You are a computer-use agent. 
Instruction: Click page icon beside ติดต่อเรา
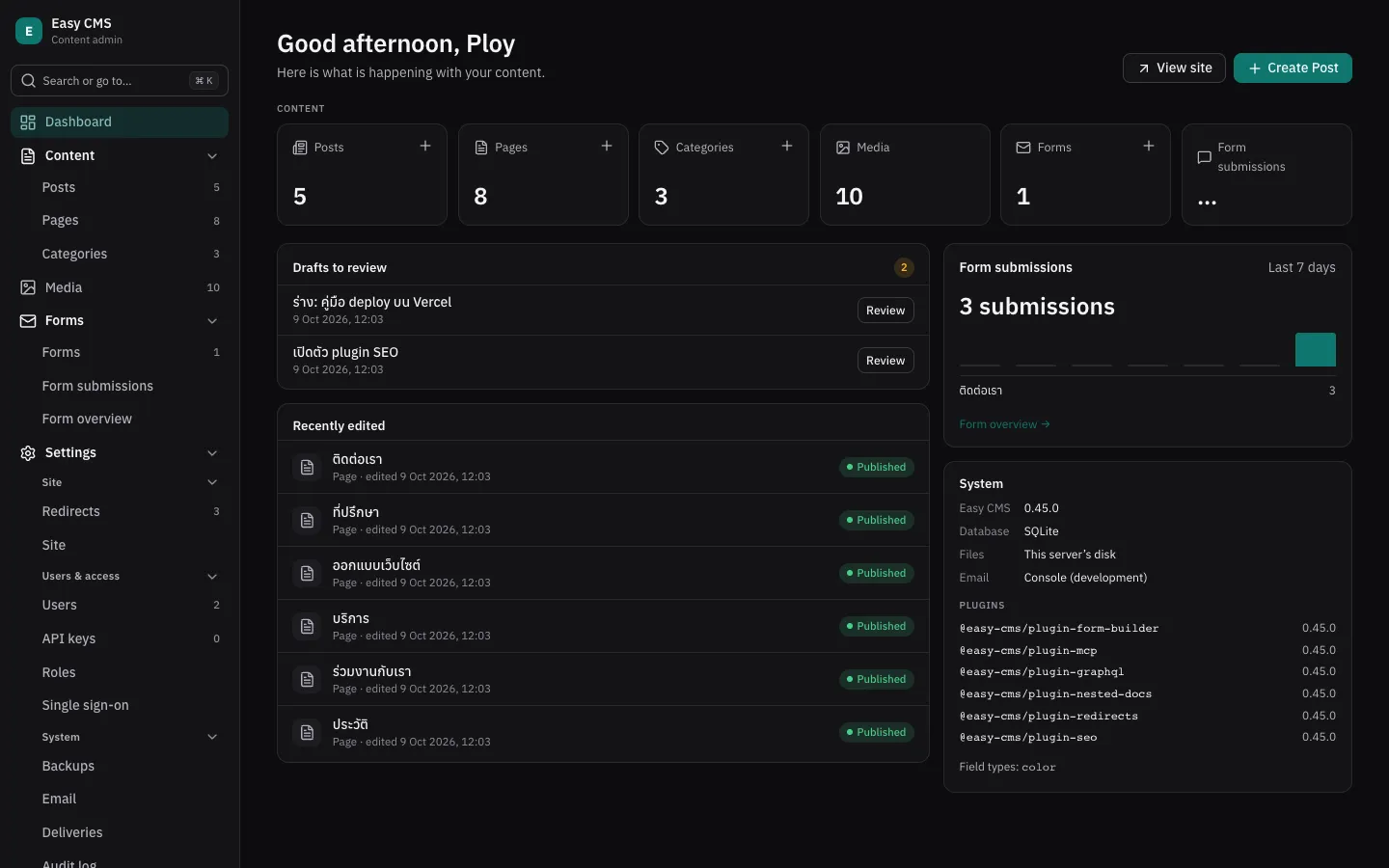(x=307, y=467)
